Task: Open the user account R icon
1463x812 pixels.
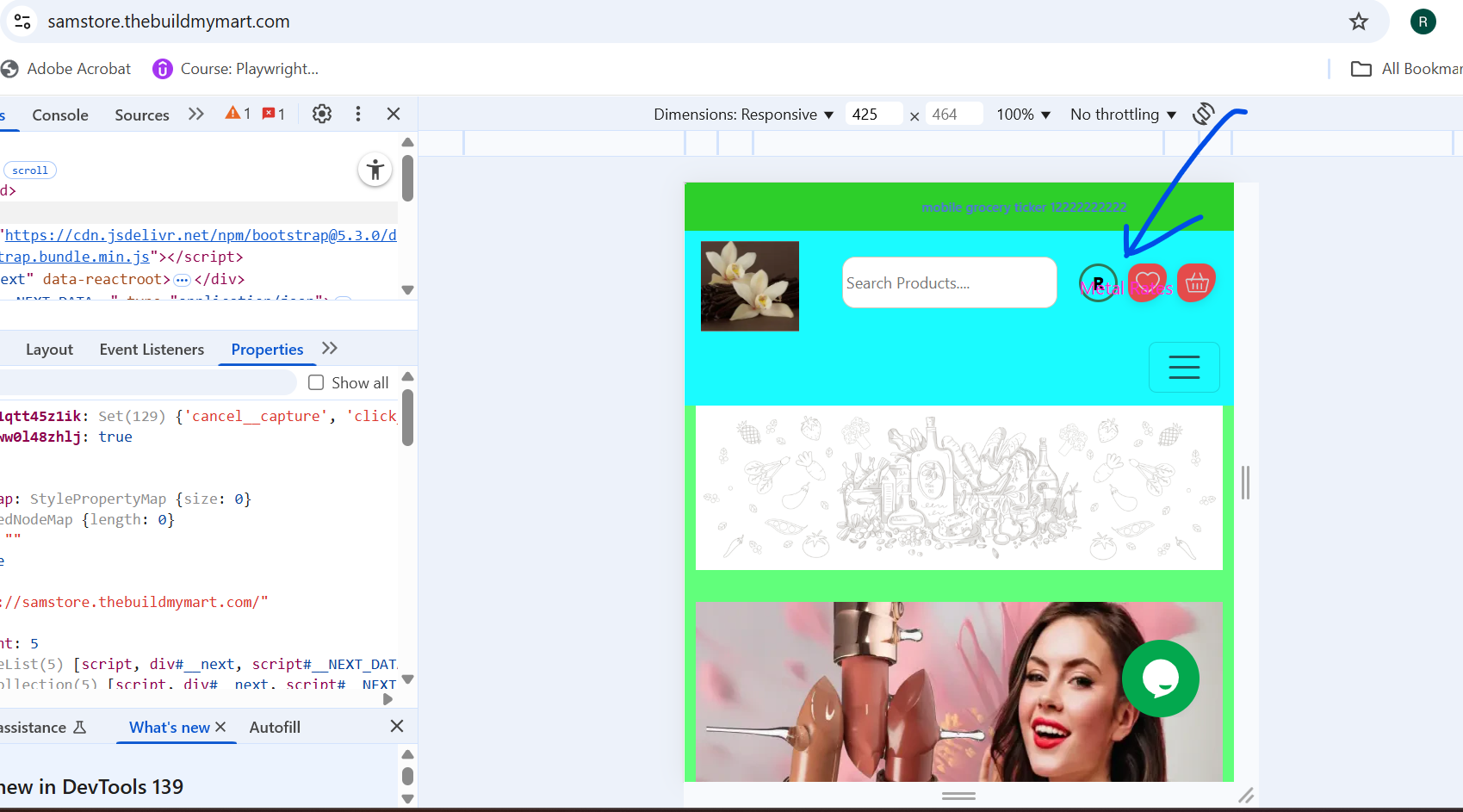Action: point(1098,282)
